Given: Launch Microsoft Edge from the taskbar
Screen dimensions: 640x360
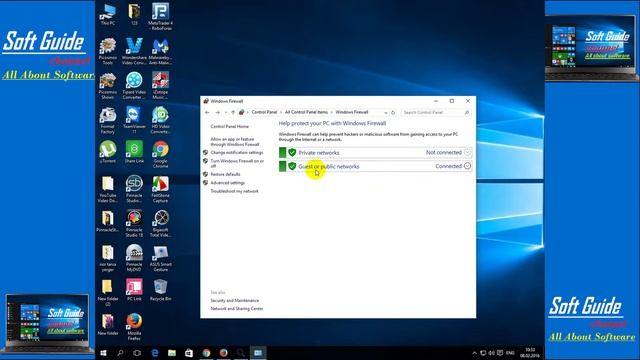Looking at the screenshot, I should [155, 353].
